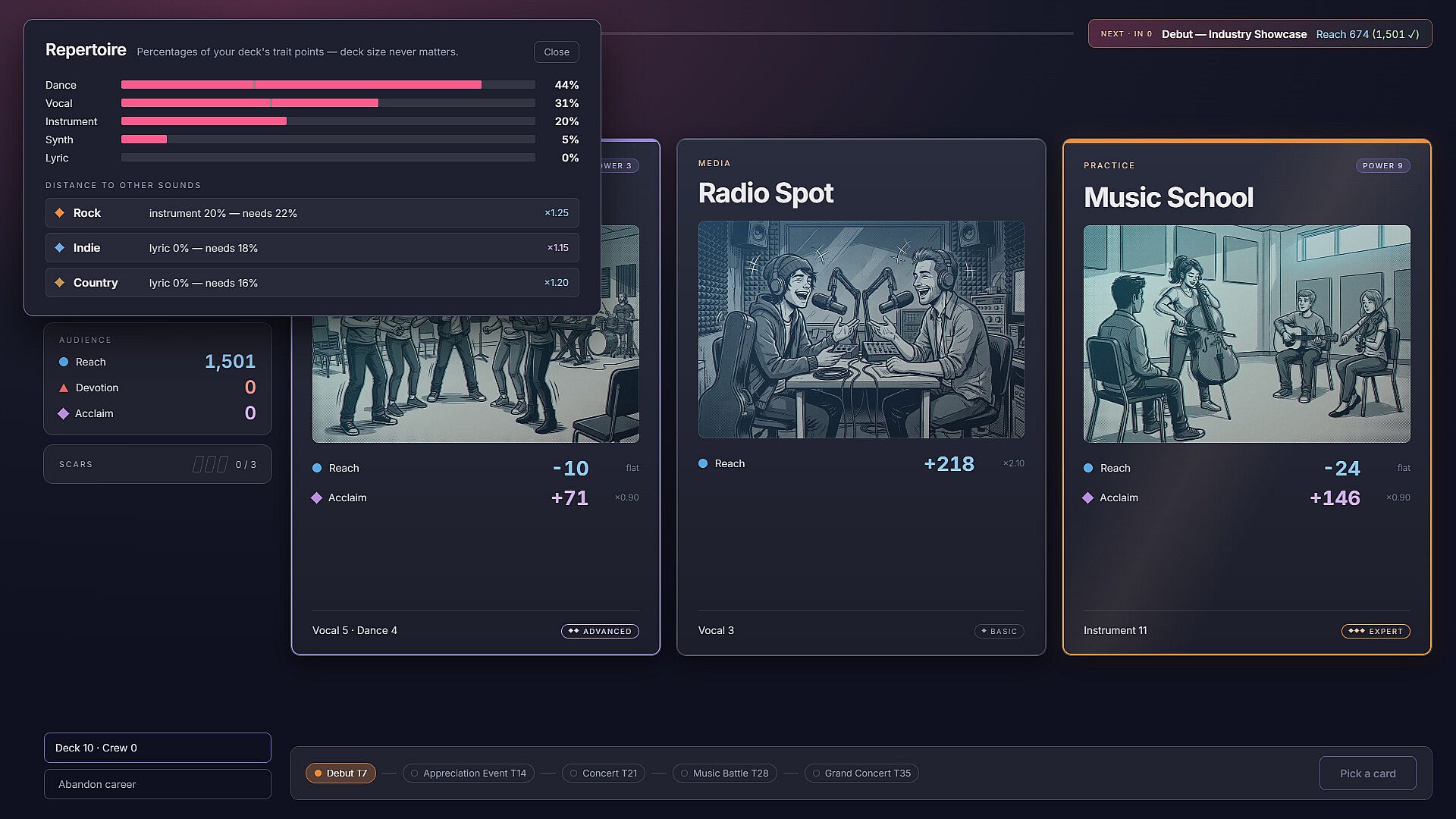Click the Debut Industry Showcase next banner
1456x819 pixels.
click(x=1260, y=34)
